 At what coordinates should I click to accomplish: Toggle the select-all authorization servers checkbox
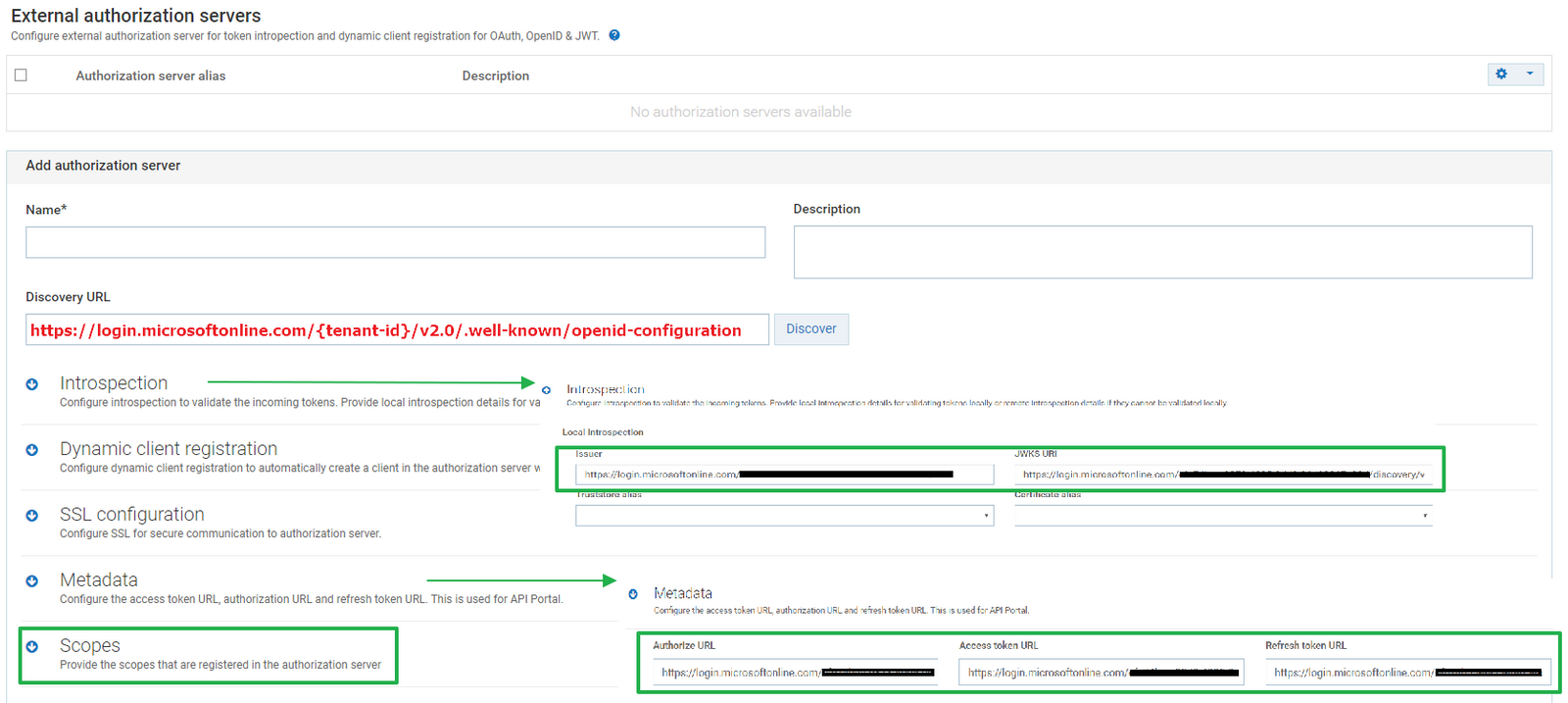pos(21,75)
